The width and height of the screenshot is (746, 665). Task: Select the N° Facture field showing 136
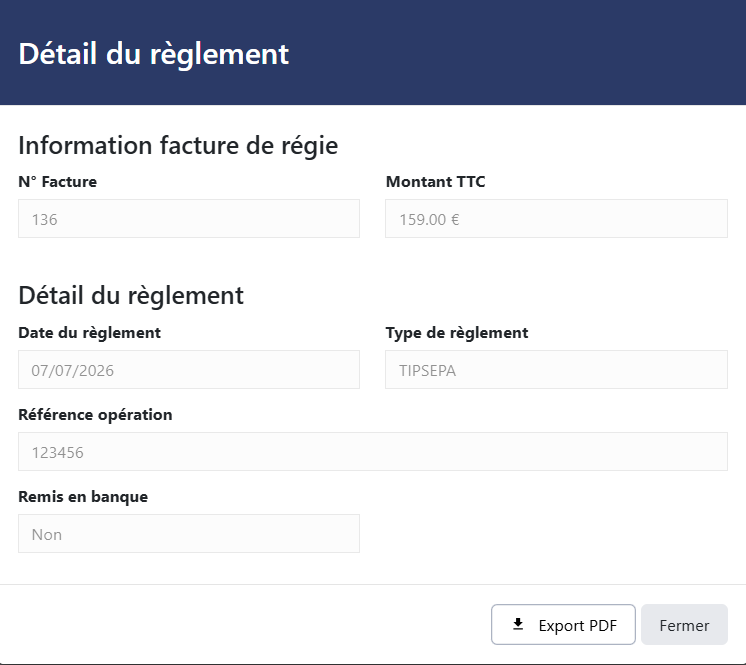(x=189, y=219)
